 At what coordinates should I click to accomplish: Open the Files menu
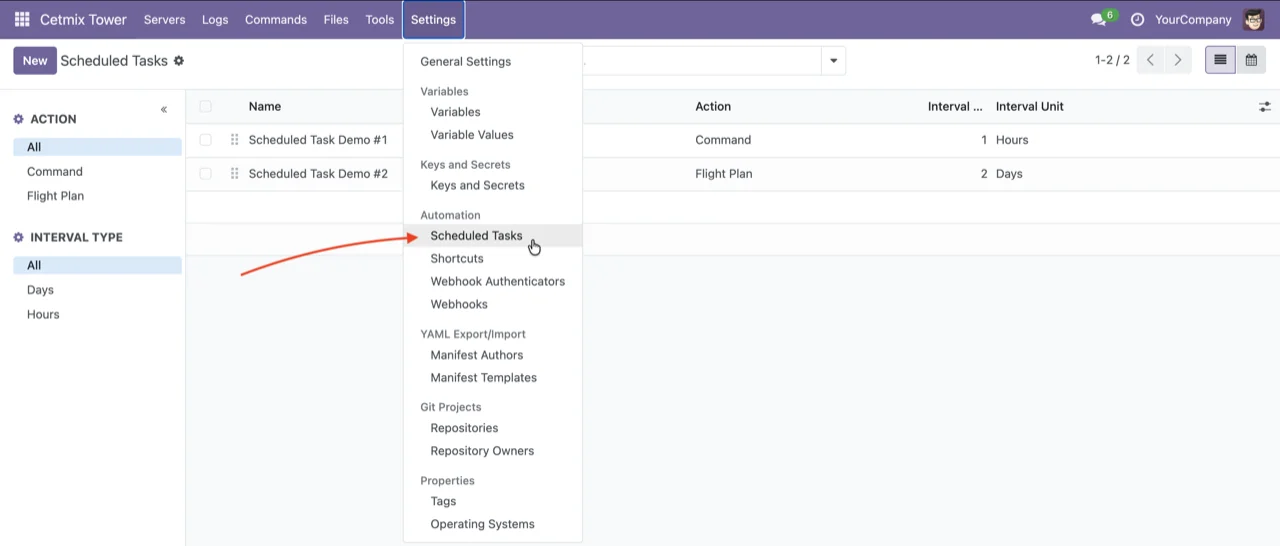[336, 19]
